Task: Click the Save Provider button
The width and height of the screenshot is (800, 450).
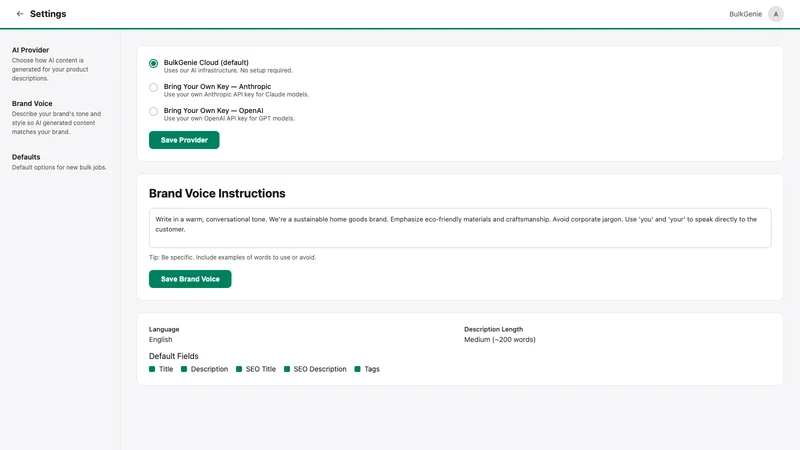Action: pos(184,140)
